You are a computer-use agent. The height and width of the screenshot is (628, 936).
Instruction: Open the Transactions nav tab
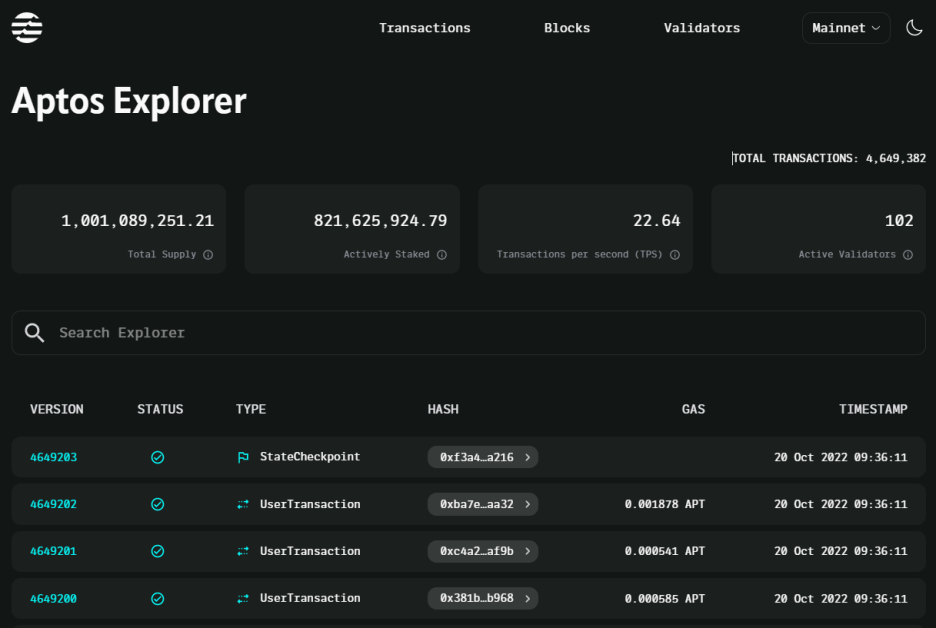(424, 28)
